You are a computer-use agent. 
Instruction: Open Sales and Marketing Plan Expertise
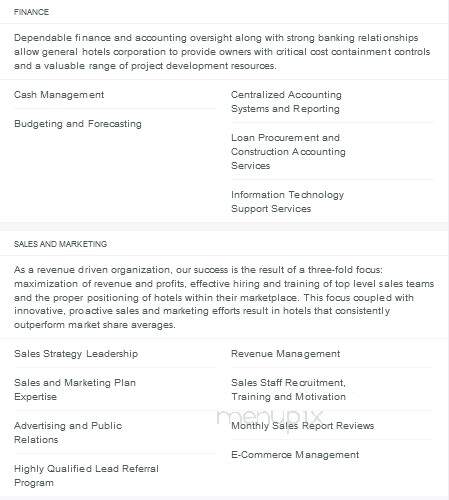[x=75, y=390]
